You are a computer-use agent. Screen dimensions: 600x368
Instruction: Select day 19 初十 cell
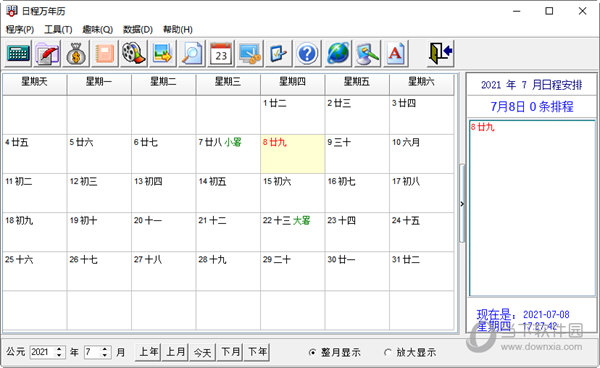(x=99, y=232)
